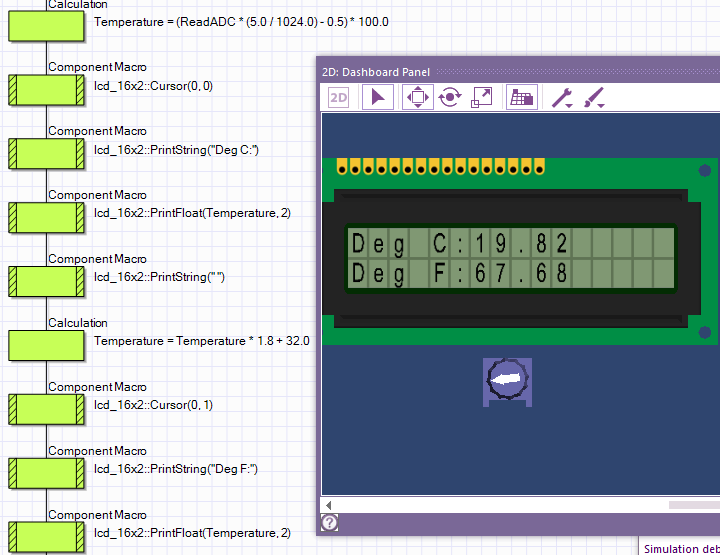Toggle the table grid icon in panel toolbar
Viewport: 720px width, 555px height.
click(x=522, y=97)
